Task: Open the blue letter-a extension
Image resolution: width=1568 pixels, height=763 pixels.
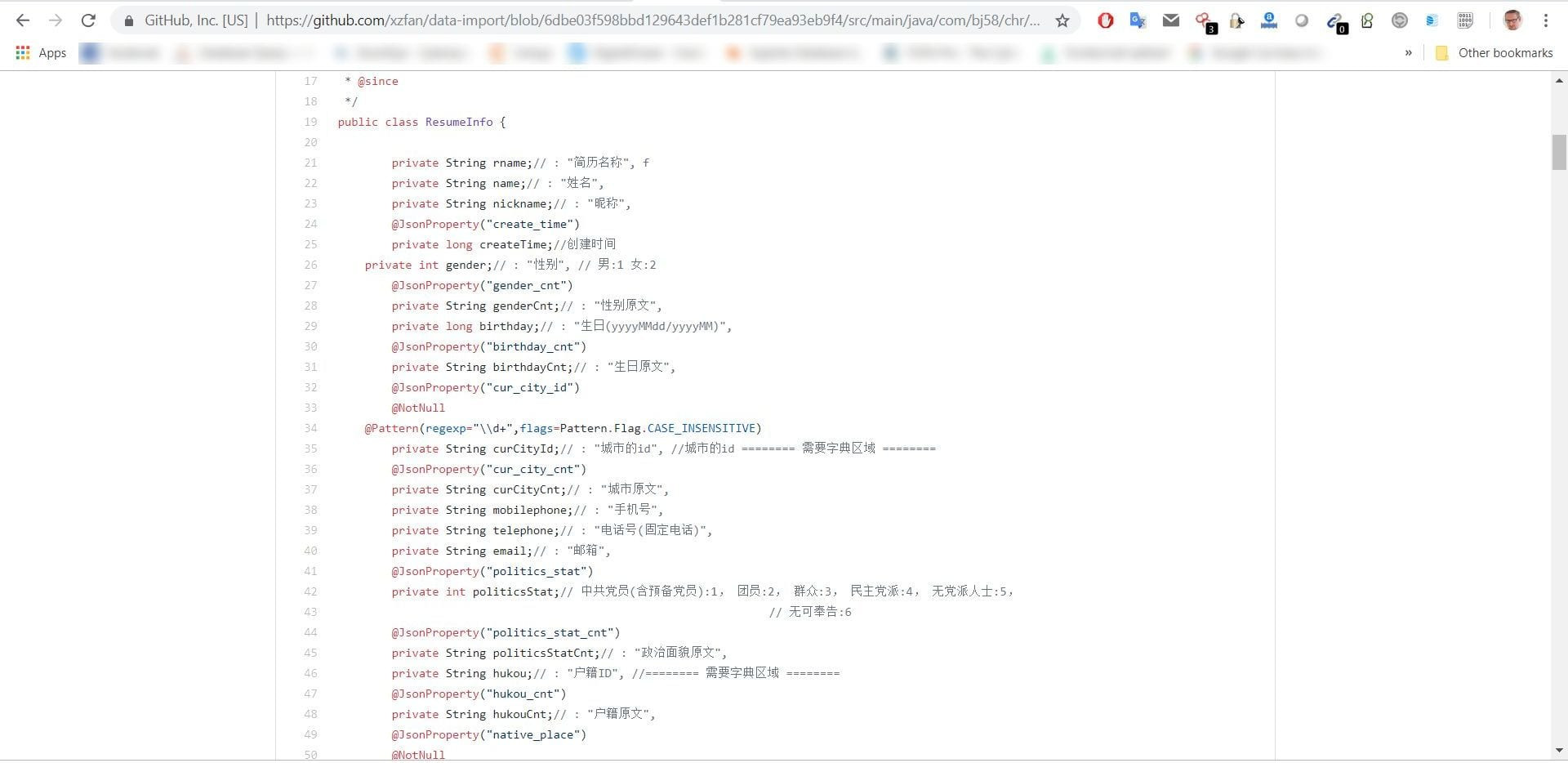Action: (1269, 20)
